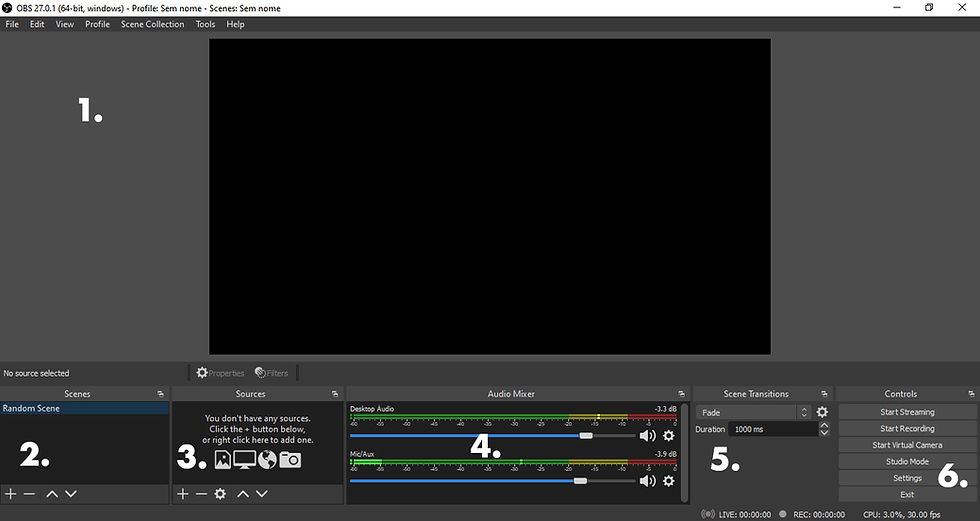This screenshot has height=521, width=980.
Task: Select Random Scene in Scenes list
Action: coord(84,408)
